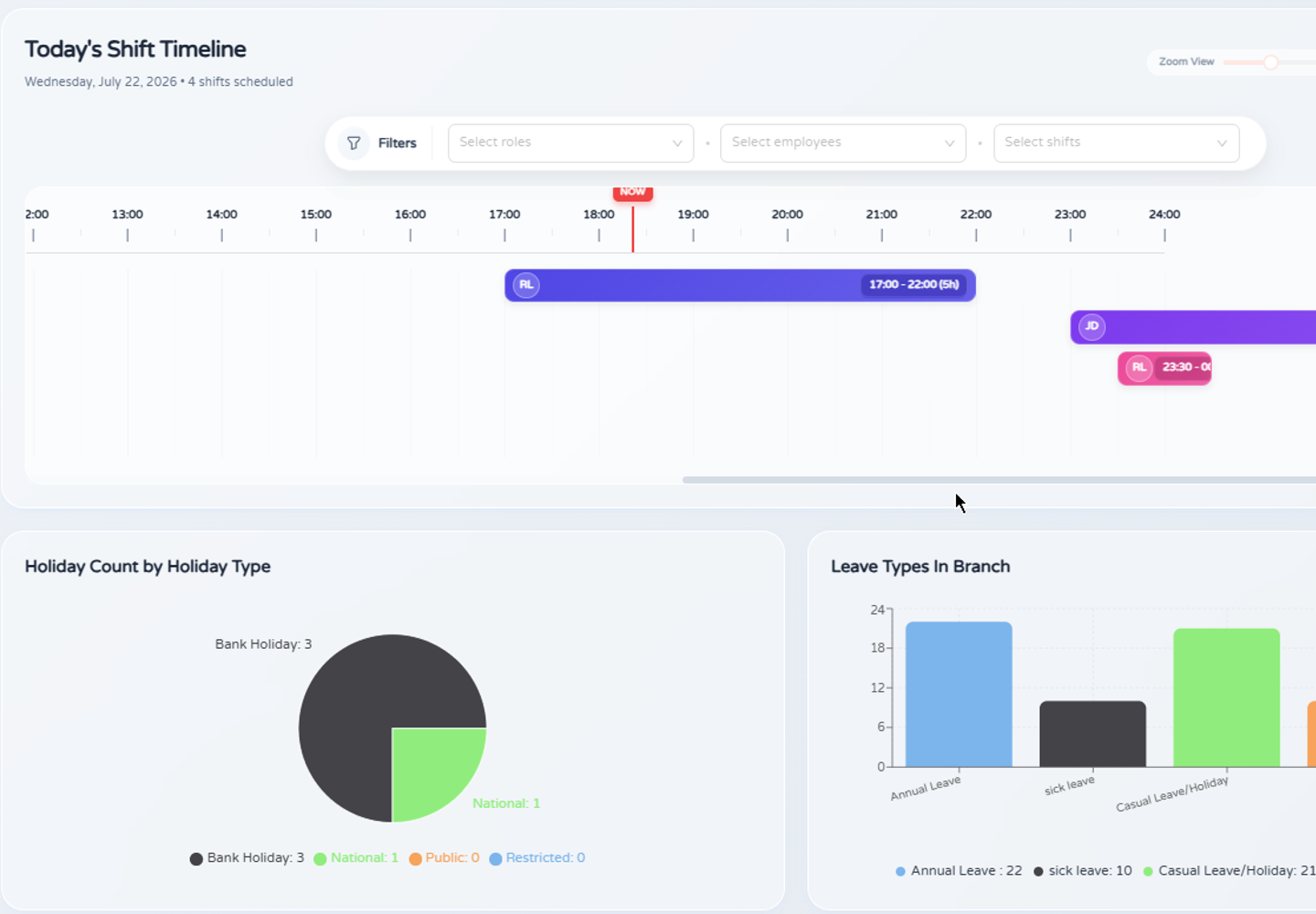1316x914 pixels.
Task: Click the 22:00 time label on ruler
Action: pyautogui.click(x=975, y=215)
